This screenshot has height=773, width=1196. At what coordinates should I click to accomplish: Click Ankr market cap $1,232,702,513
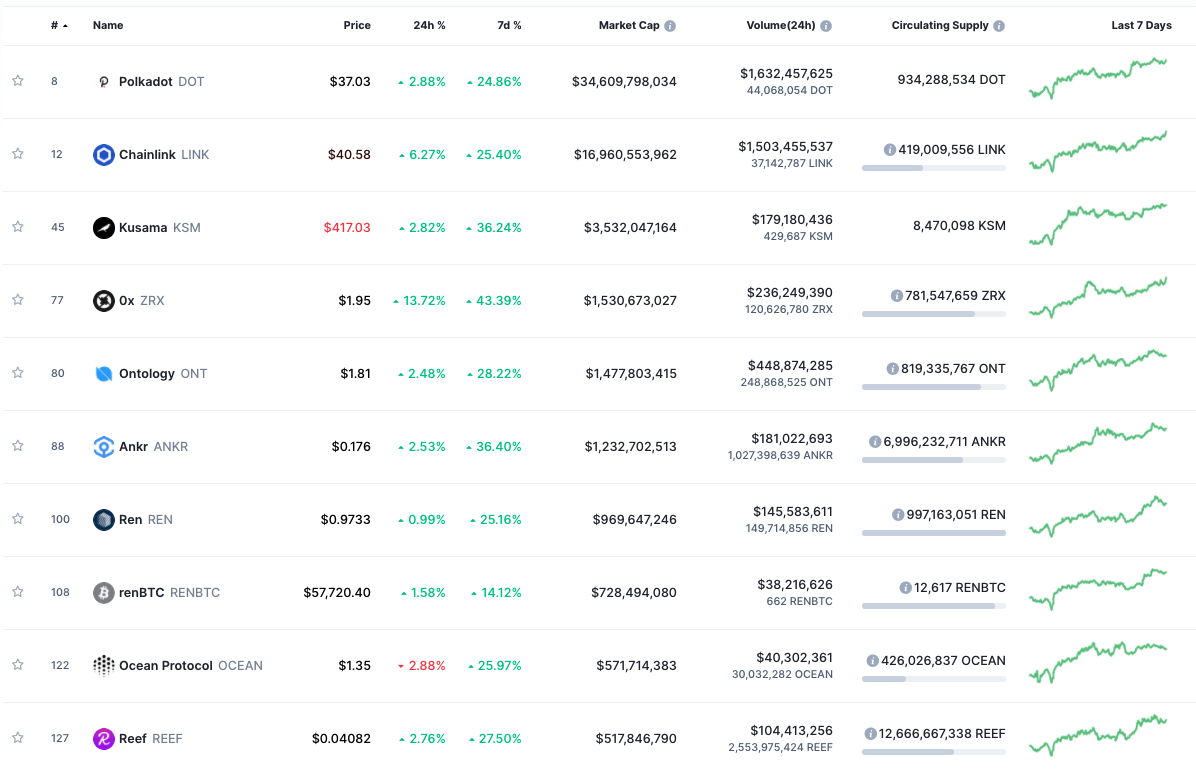click(x=631, y=446)
